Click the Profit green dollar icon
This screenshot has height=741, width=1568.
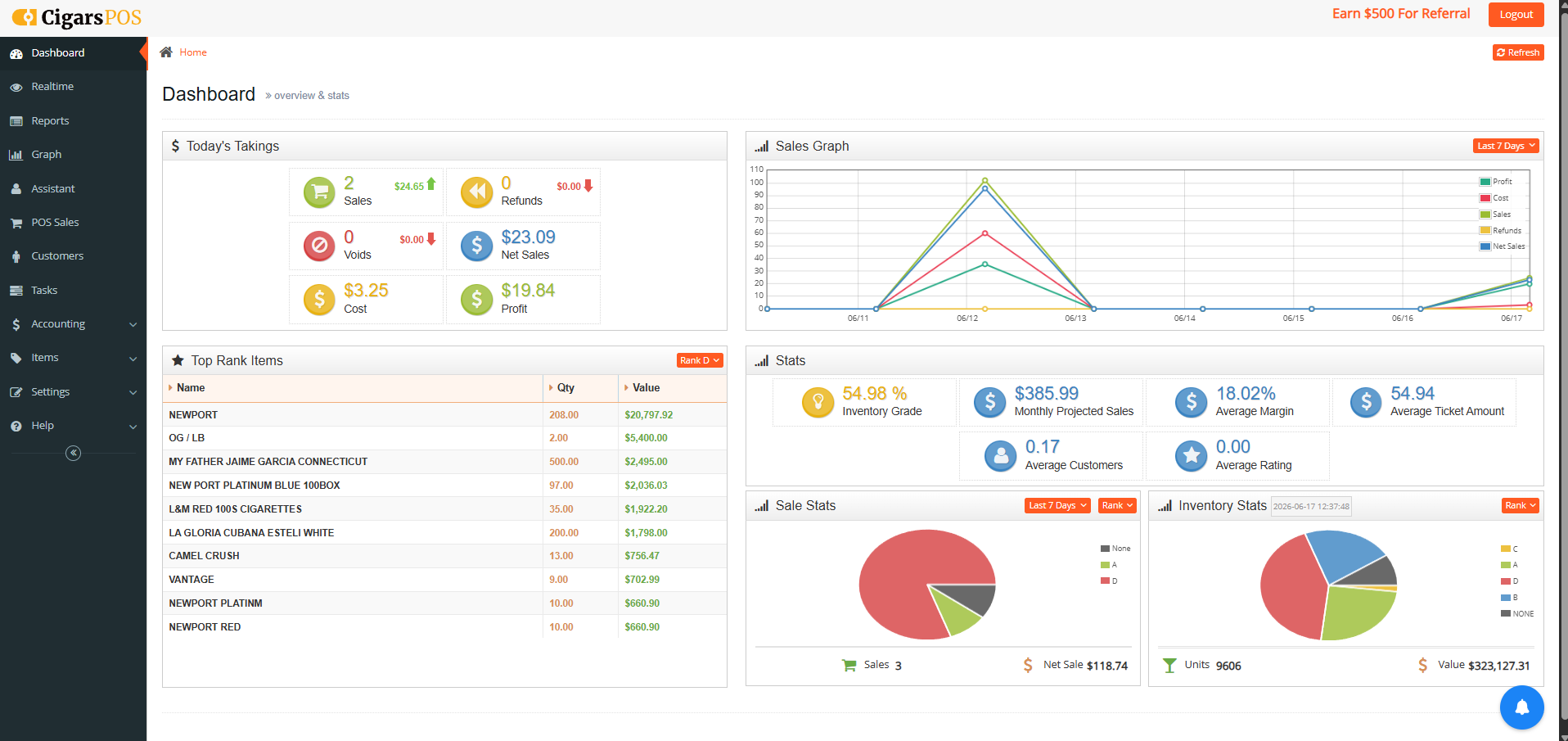(x=476, y=300)
